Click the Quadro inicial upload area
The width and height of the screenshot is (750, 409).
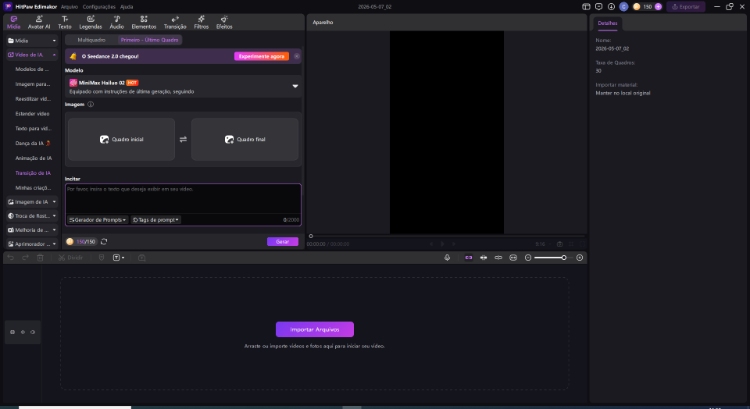(x=121, y=139)
